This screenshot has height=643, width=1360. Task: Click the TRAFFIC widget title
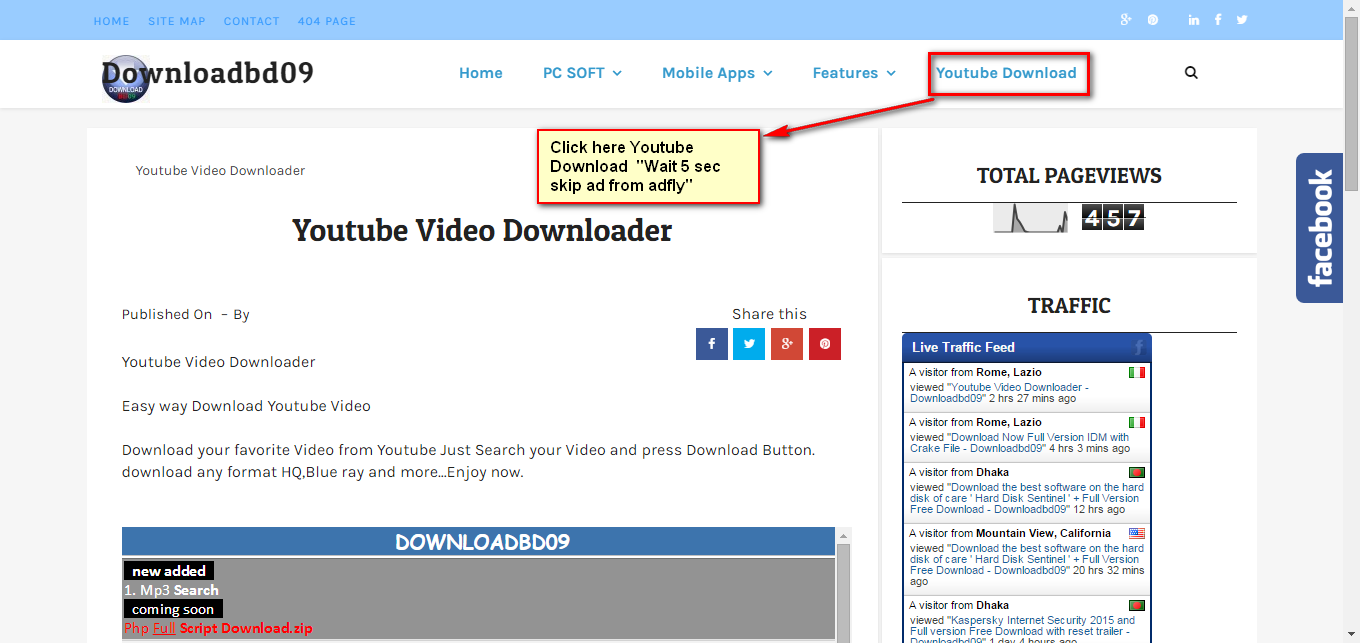pos(1069,306)
